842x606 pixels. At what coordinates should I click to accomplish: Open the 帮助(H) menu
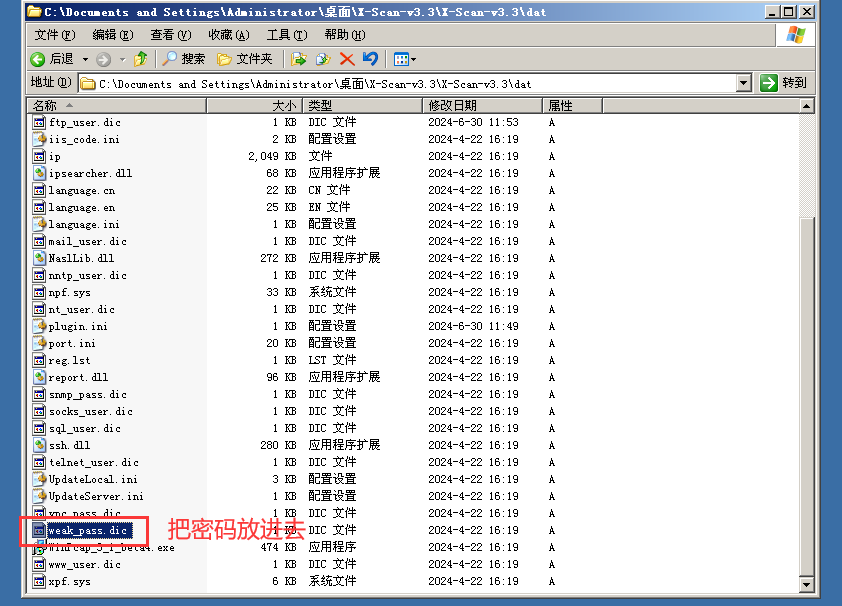pos(345,35)
